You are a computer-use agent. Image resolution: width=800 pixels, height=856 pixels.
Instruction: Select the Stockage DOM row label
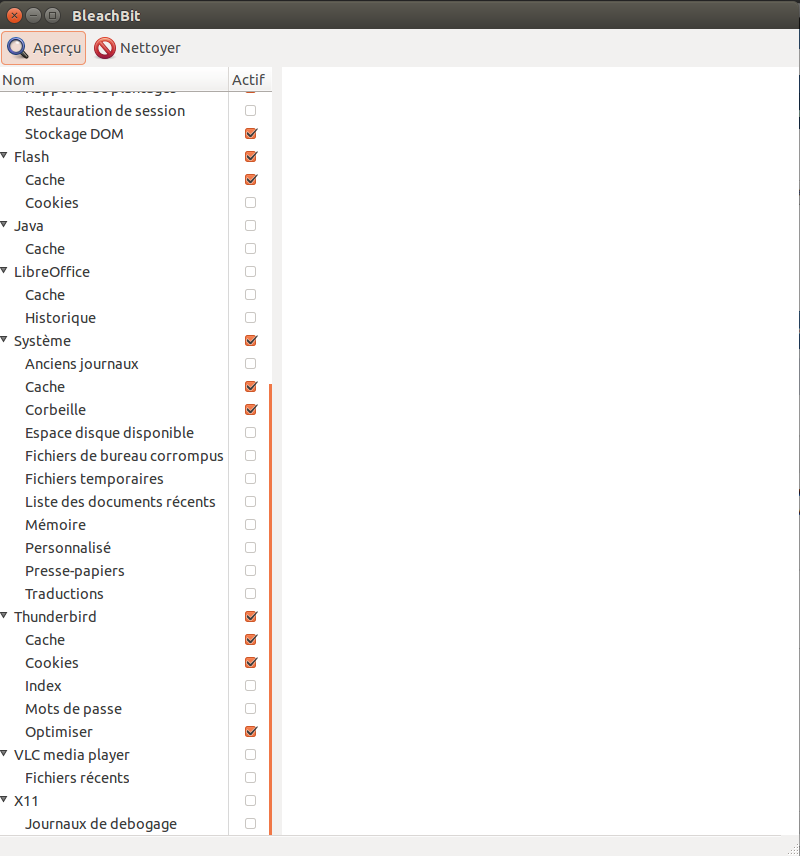coord(74,134)
